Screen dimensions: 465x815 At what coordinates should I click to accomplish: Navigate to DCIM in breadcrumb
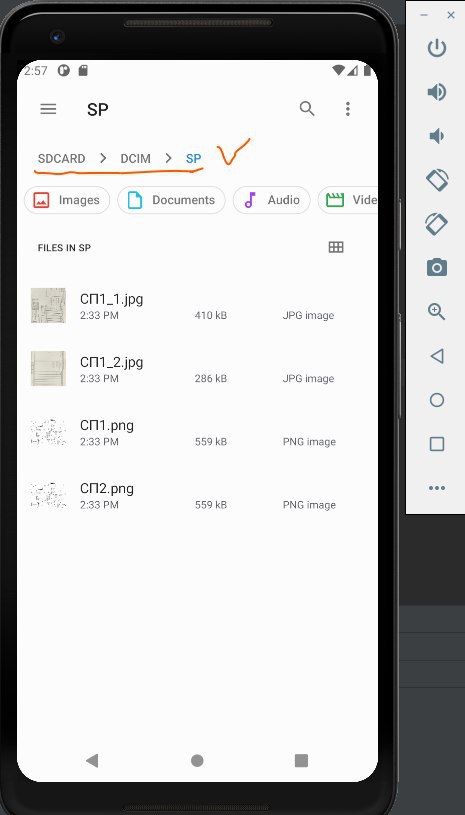(x=136, y=159)
